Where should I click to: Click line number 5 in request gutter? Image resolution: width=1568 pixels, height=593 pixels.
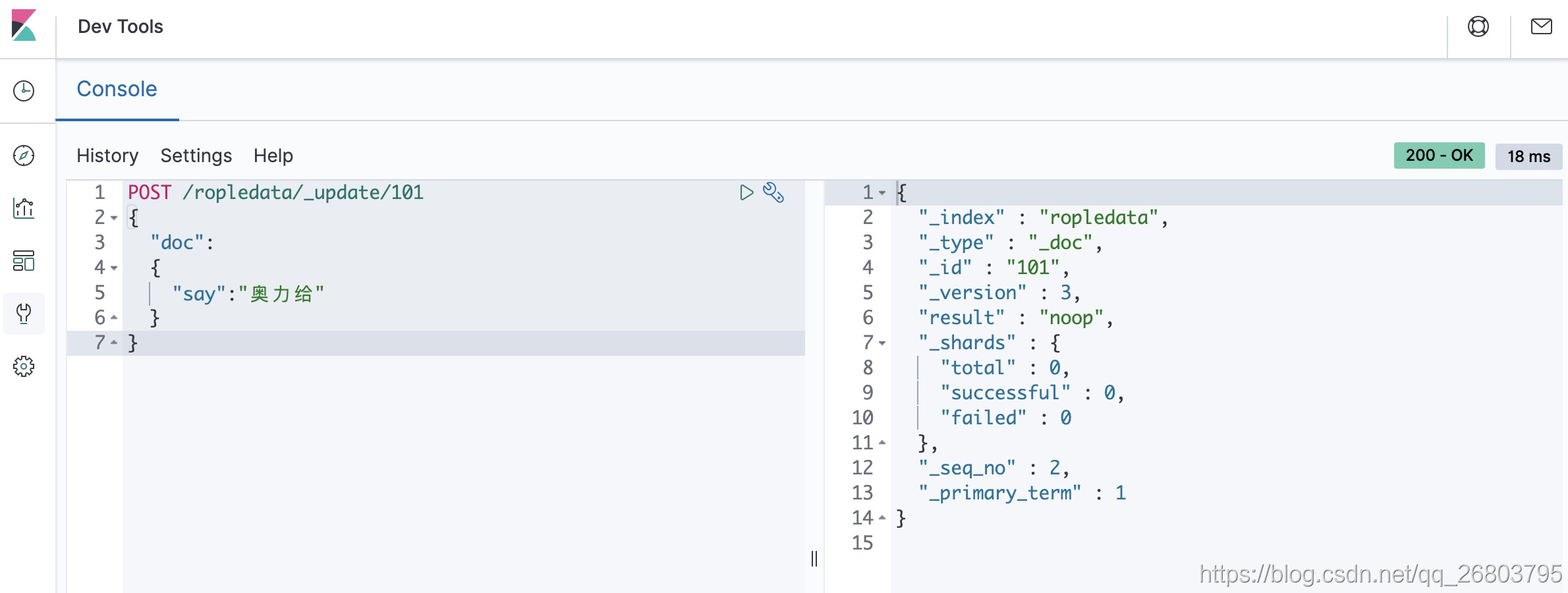coord(99,293)
